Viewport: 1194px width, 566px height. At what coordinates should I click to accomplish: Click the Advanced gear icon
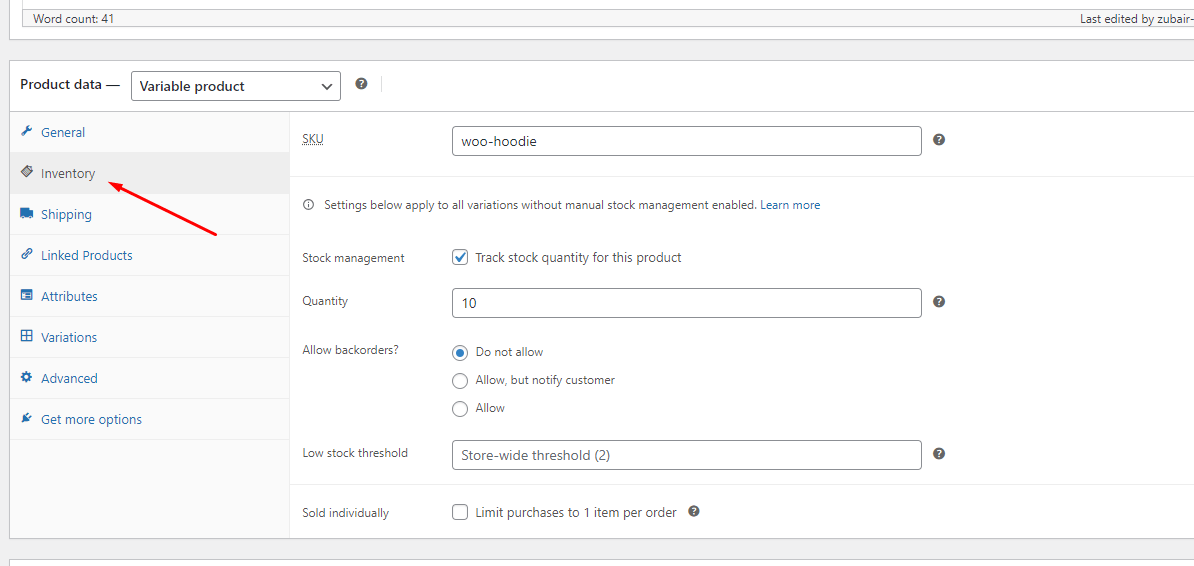27,378
